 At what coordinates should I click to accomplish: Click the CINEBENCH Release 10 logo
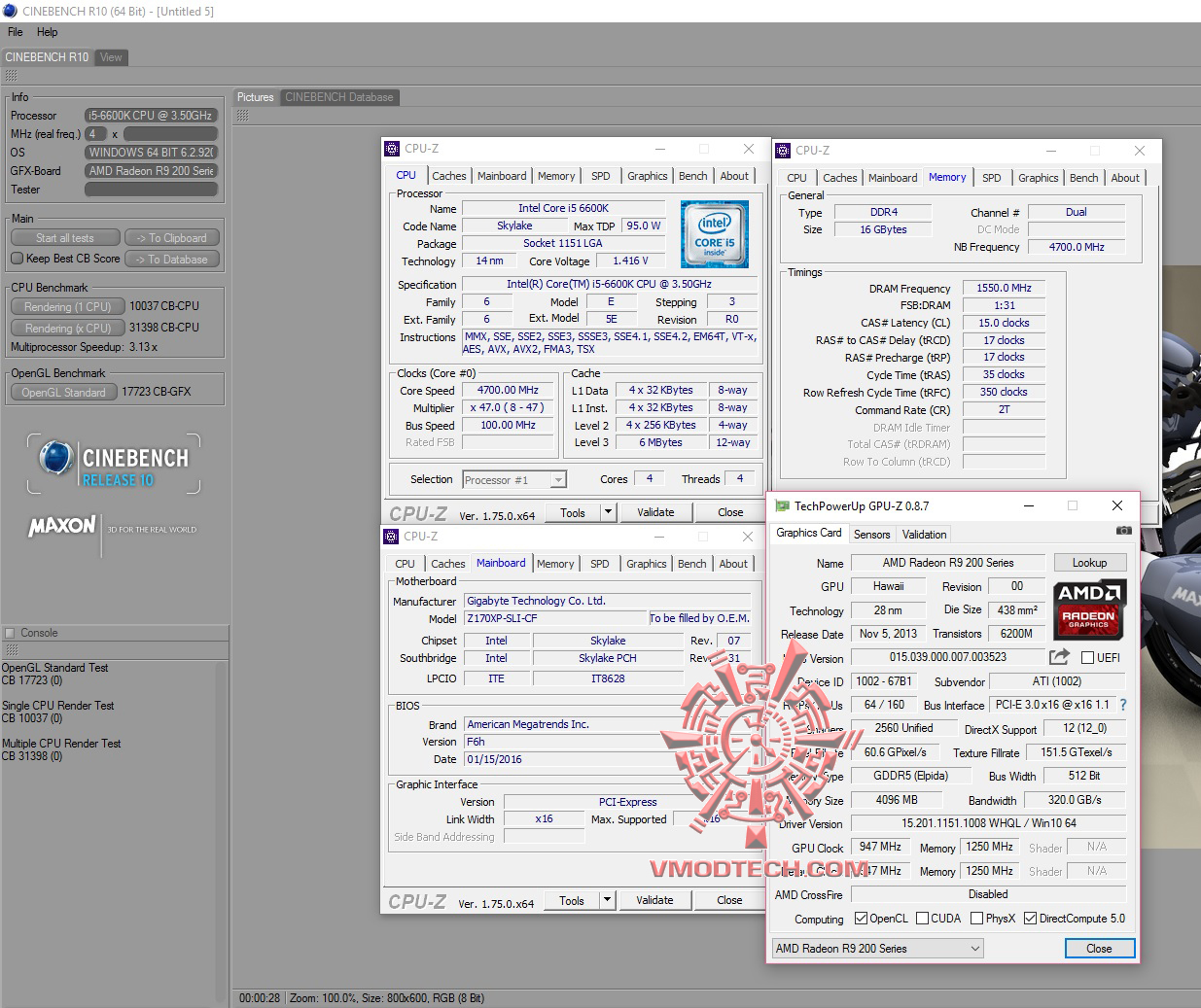click(x=114, y=464)
